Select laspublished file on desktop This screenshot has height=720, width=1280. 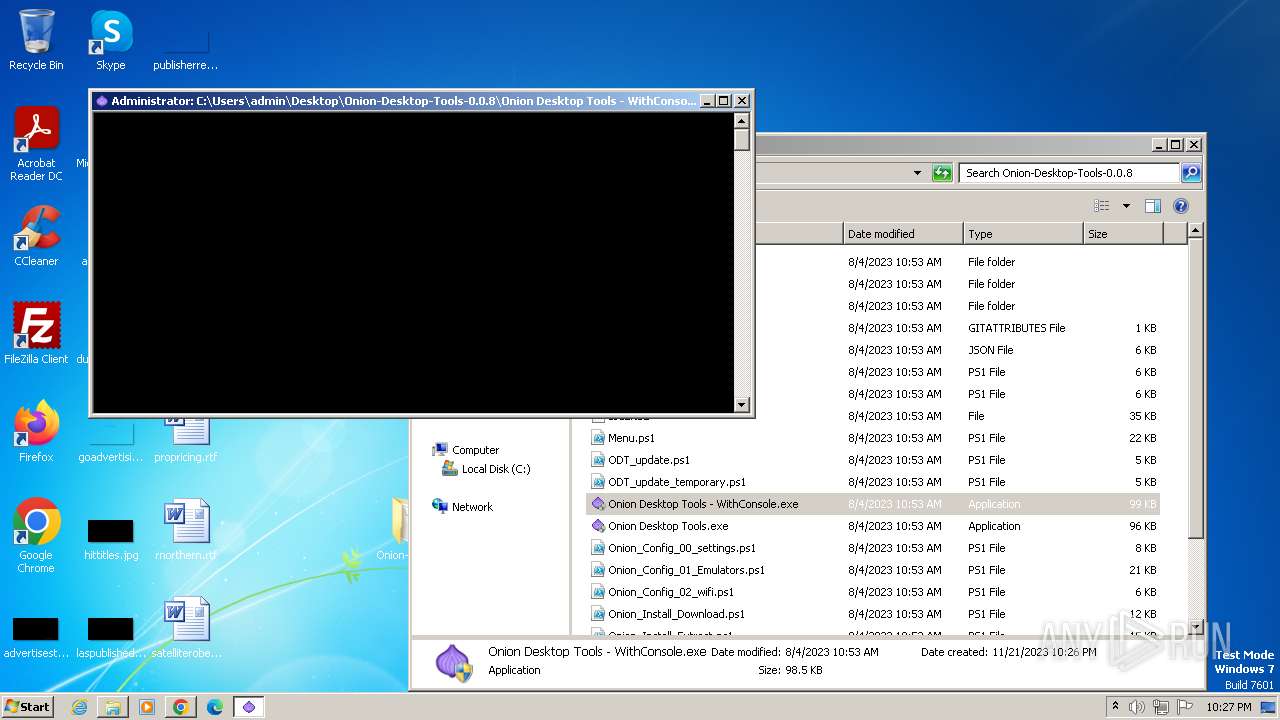pyautogui.click(x=111, y=636)
